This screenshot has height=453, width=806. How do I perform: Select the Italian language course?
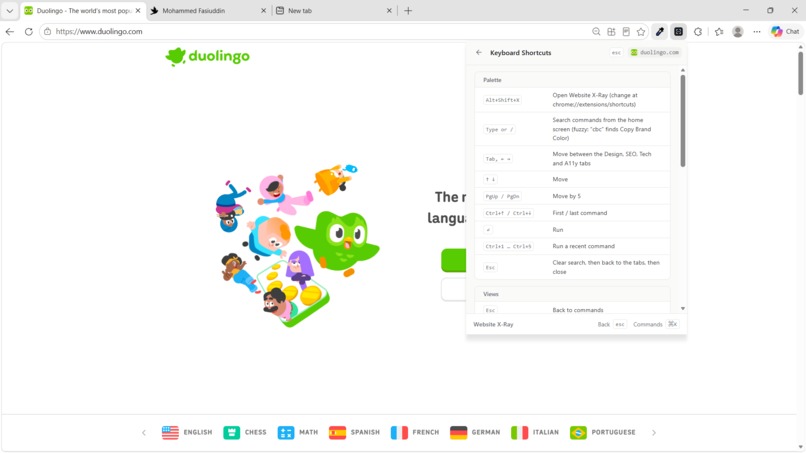click(535, 432)
